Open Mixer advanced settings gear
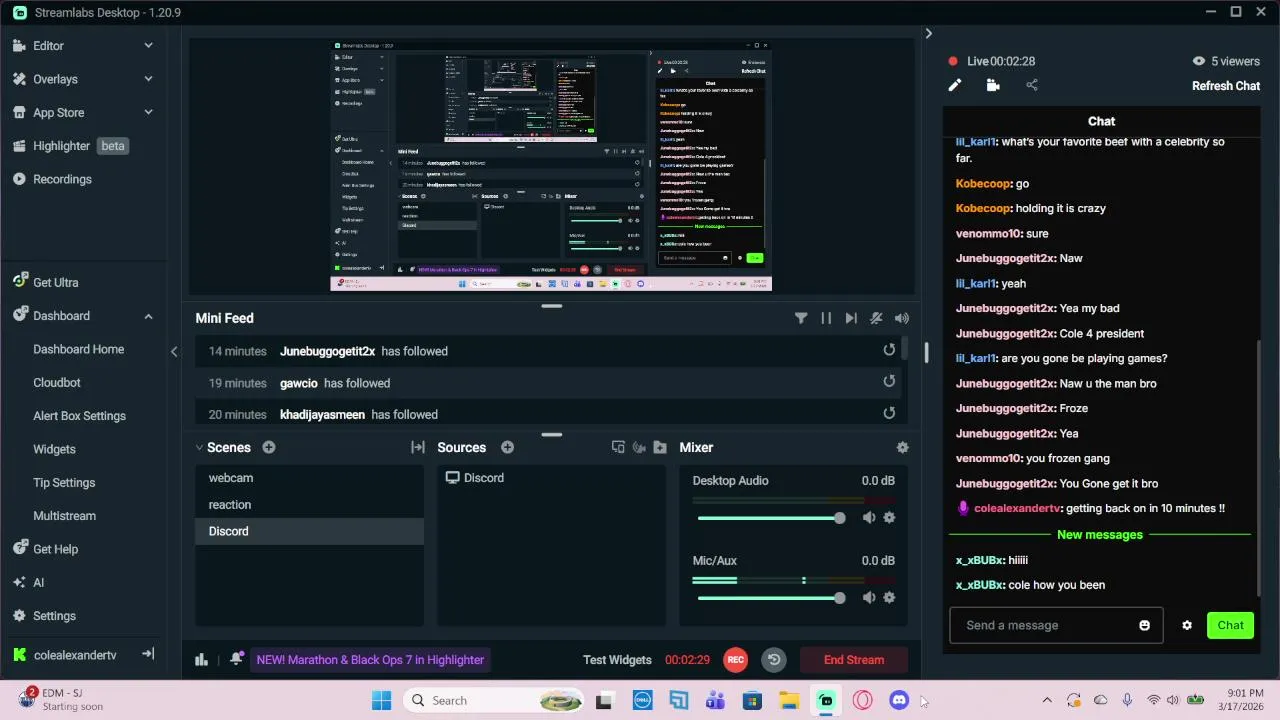1280x720 pixels. (903, 447)
